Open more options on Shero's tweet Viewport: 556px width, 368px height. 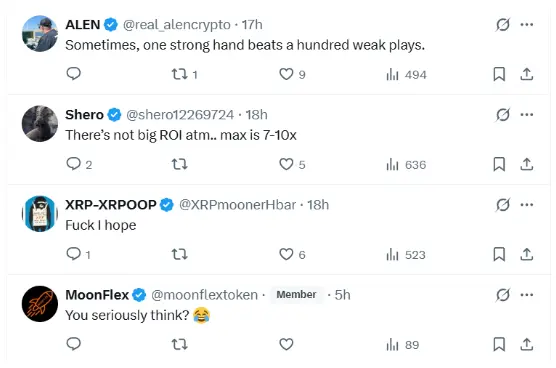(527, 115)
